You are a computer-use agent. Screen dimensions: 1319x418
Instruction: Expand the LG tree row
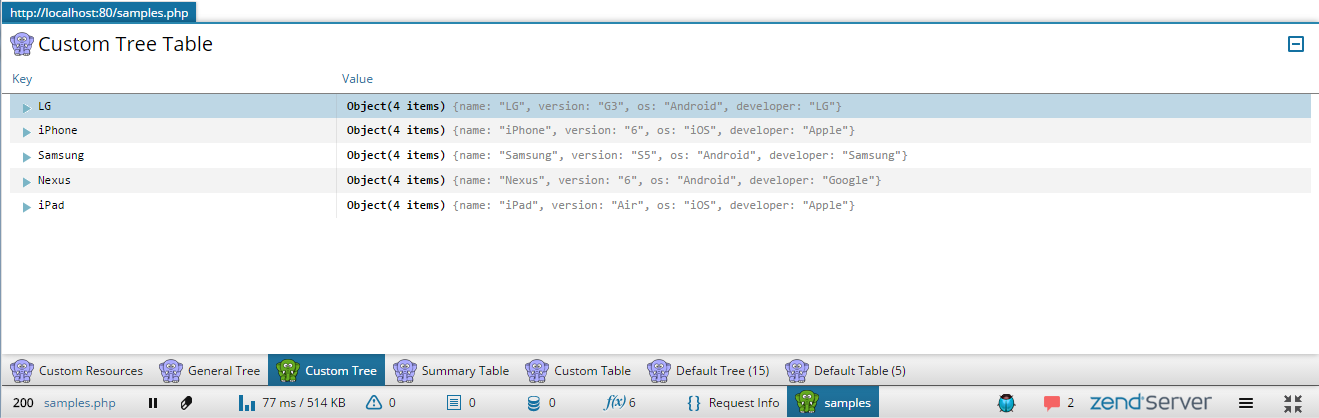(27, 106)
